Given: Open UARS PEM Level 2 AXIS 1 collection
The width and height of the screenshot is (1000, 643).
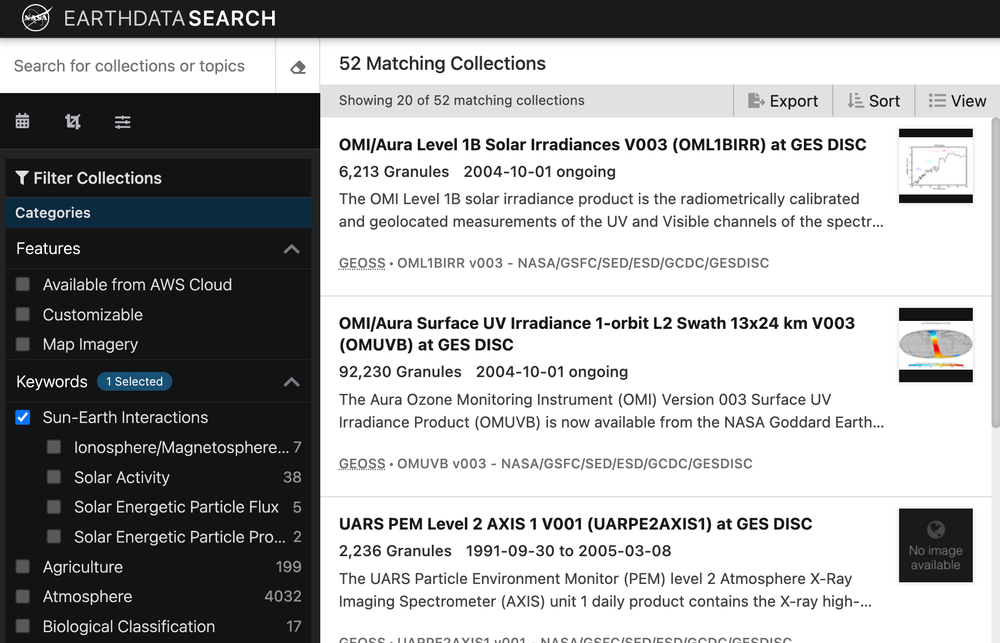Looking at the screenshot, I should click(x=575, y=524).
